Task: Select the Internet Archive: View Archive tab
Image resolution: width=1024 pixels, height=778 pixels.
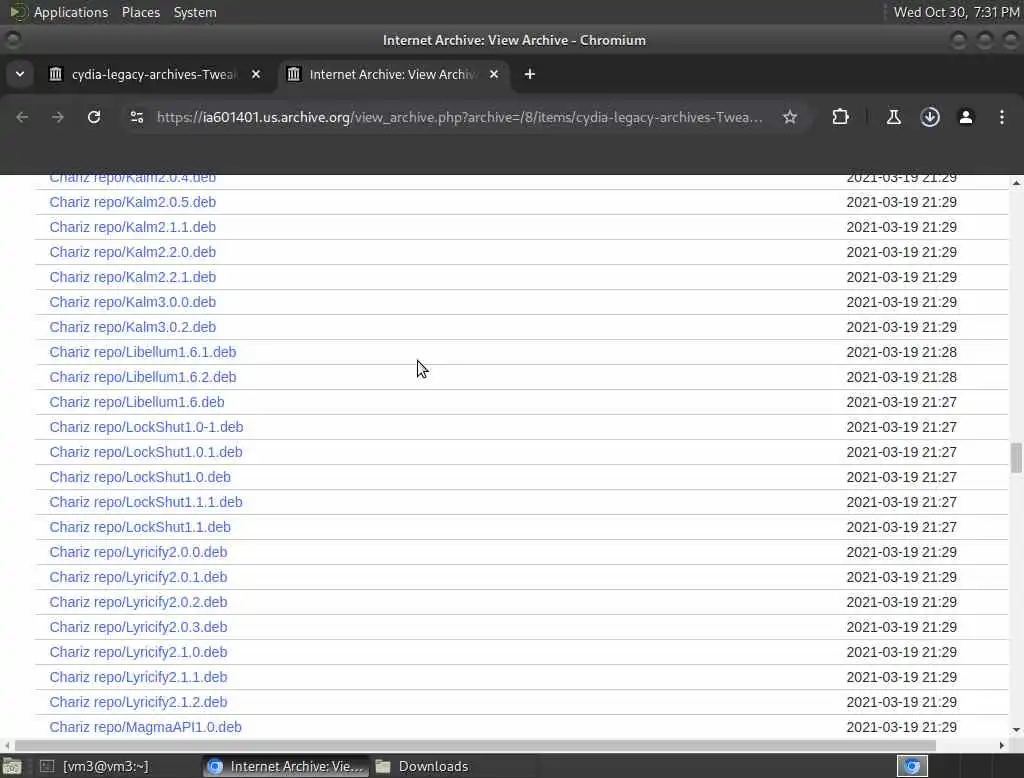Action: tap(393, 74)
